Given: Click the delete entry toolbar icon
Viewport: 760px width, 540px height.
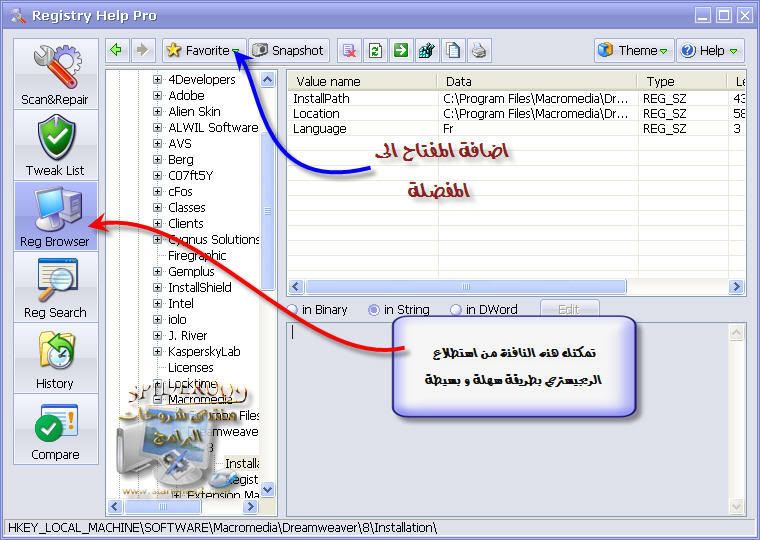Looking at the screenshot, I should point(349,50).
